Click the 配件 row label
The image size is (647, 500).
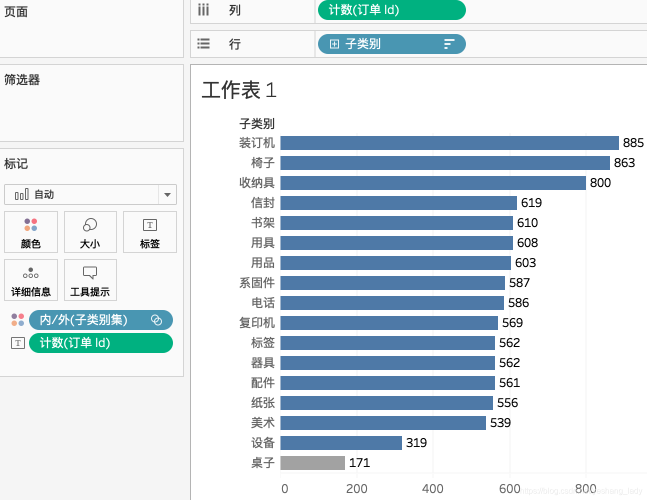click(263, 383)
